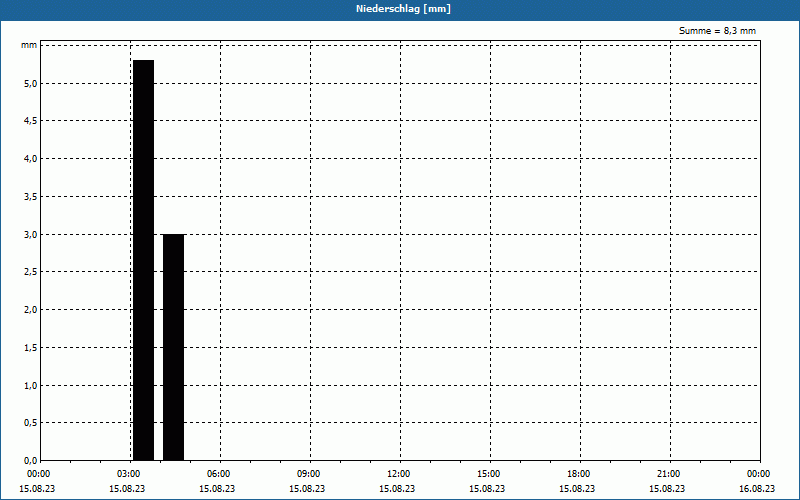This screenshot has width=800, height=500.
Task: Click the 21:00 time label
Action: (668, 474)
